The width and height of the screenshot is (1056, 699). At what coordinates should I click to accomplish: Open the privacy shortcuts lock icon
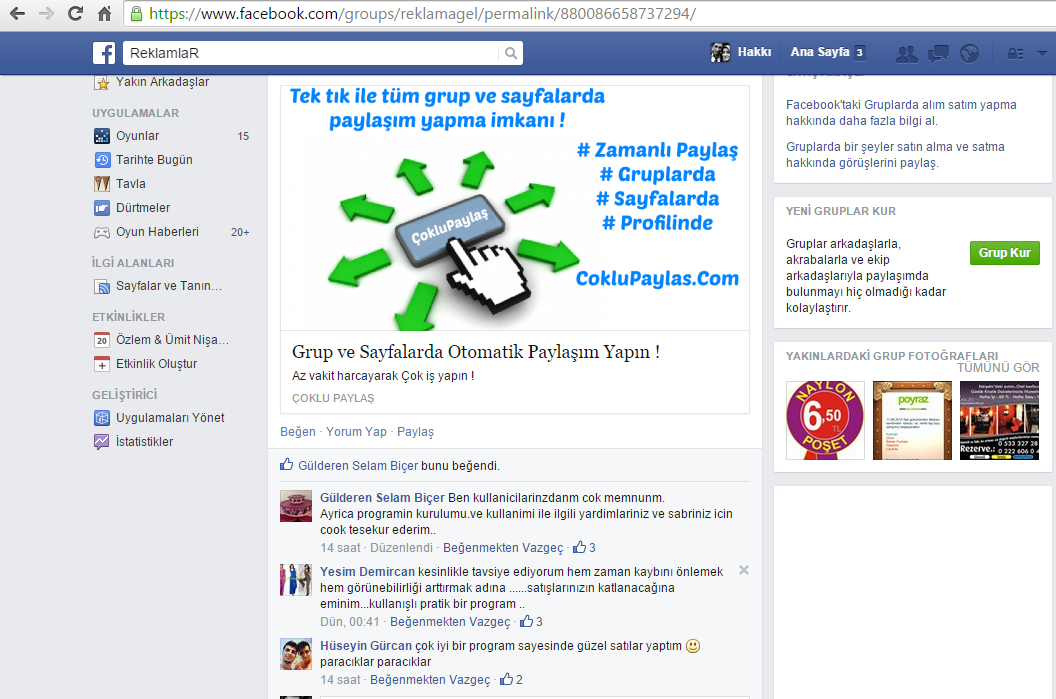1015,53
